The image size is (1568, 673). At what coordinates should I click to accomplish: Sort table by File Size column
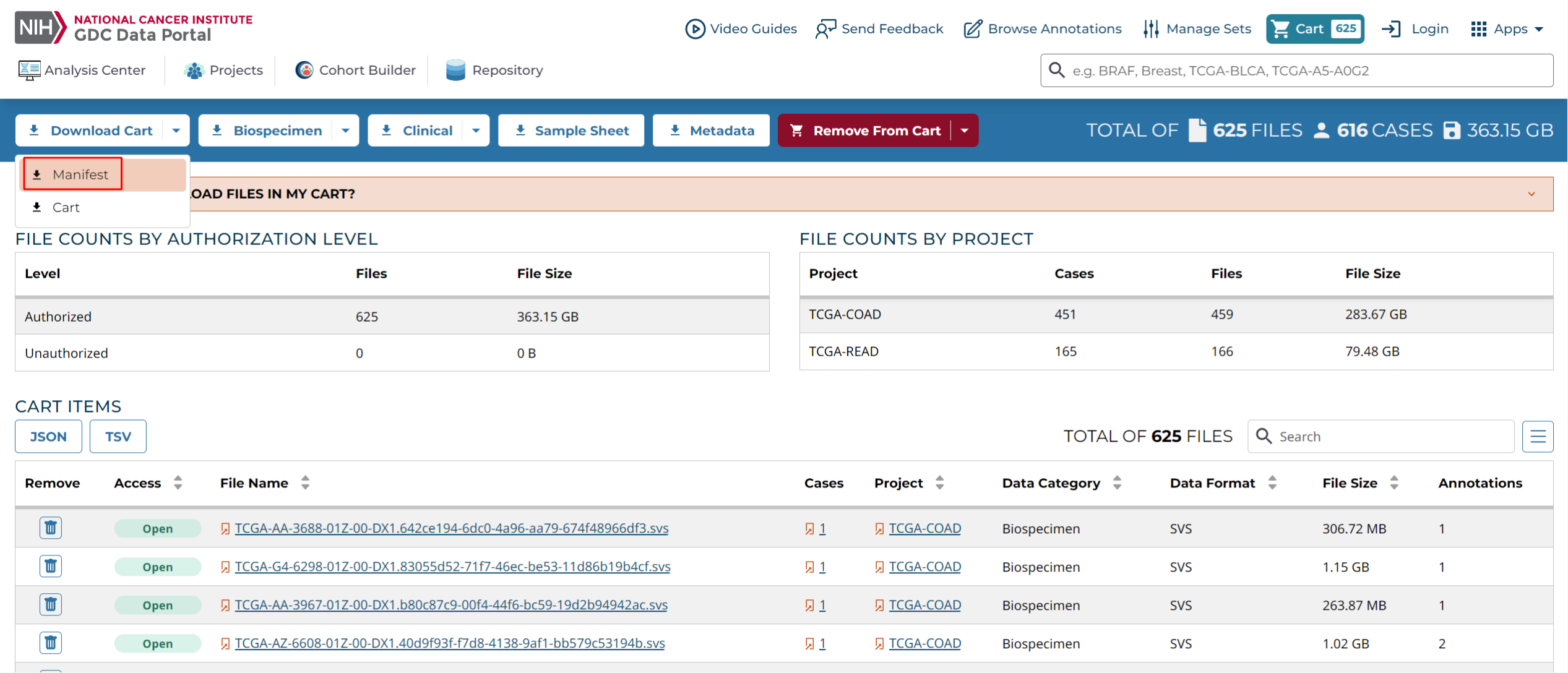(x=1394, y=482)
